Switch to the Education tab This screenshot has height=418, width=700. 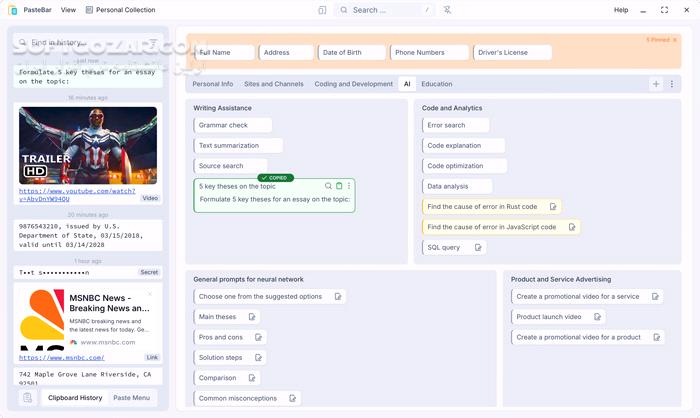437,84
